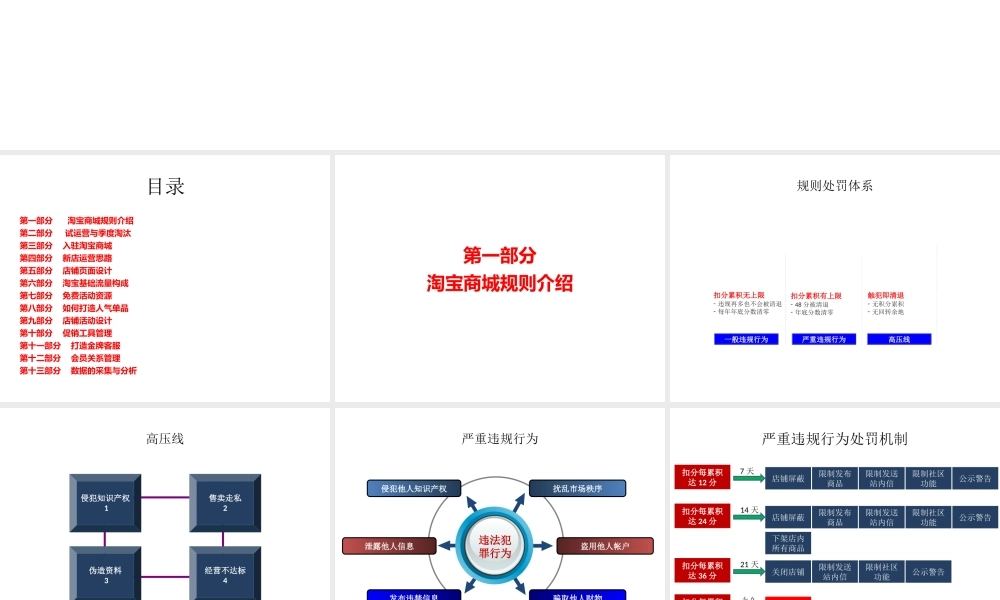Click the red 盗用他人帐户 label
This screenshot has height=600, width=1000.
(605, 546)
